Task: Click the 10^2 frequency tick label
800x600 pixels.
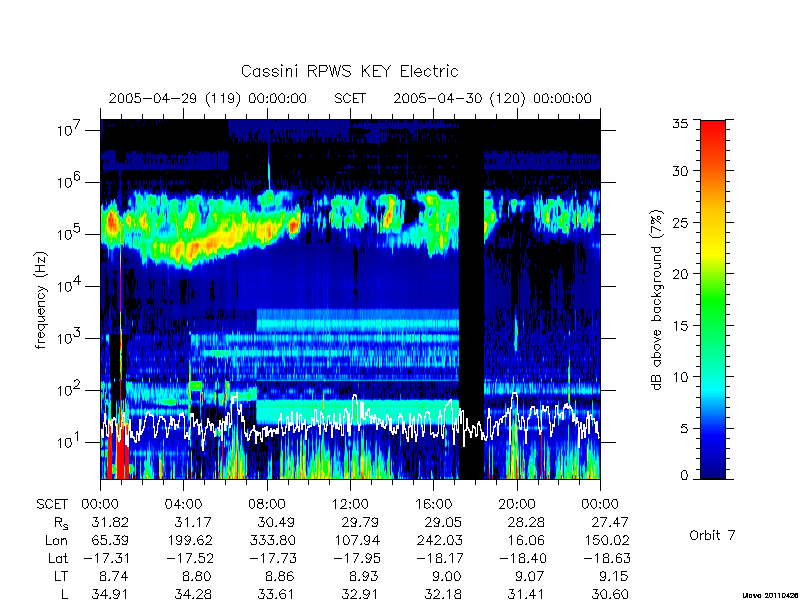Action: coord(70,390)
